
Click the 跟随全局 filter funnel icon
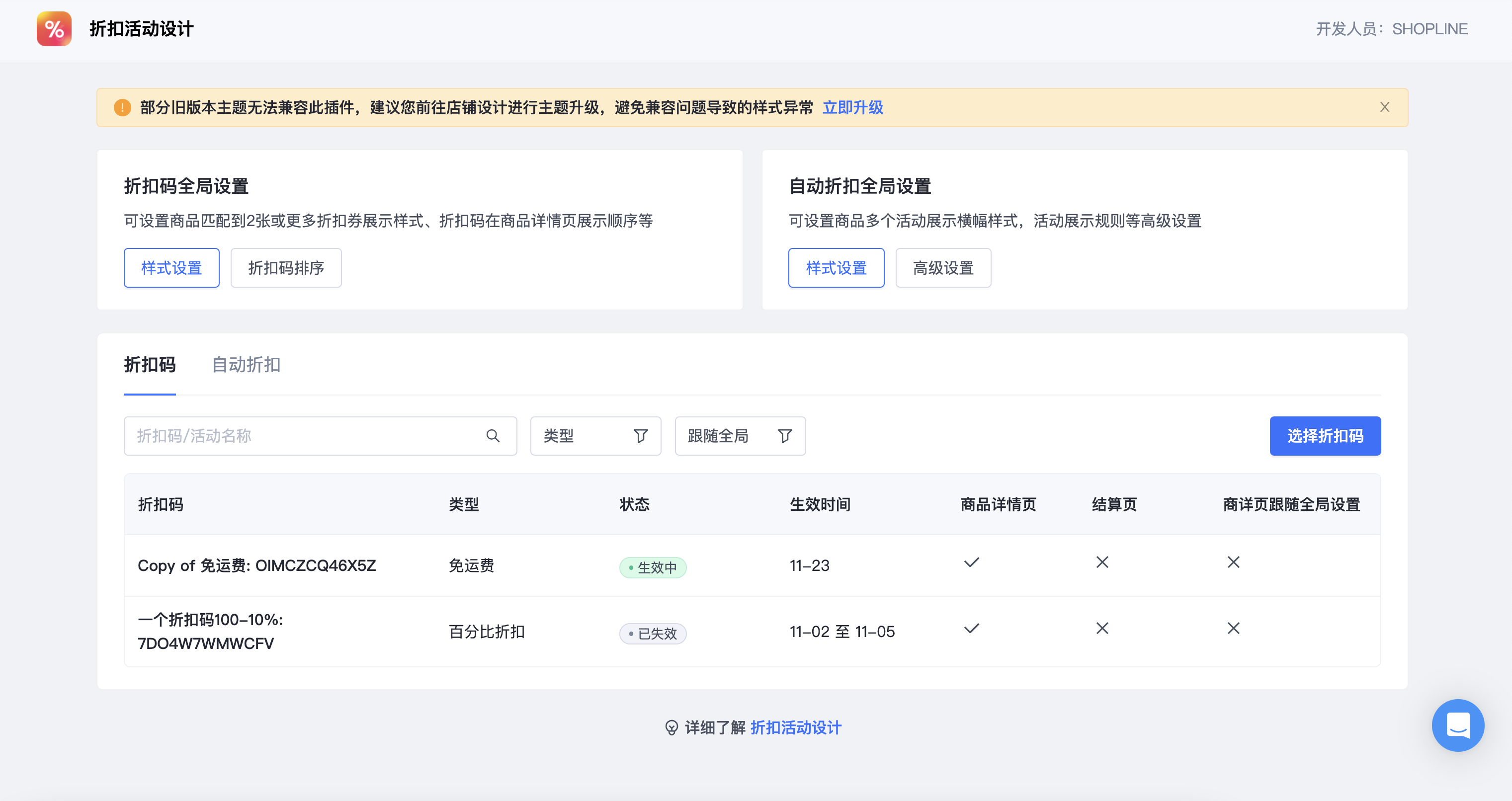785,436
